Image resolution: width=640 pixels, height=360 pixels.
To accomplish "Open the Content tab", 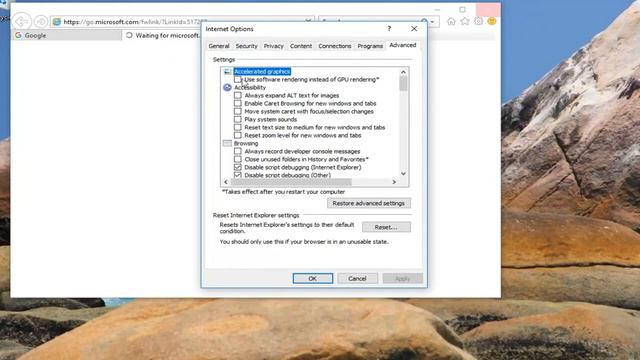I will 301,46.
